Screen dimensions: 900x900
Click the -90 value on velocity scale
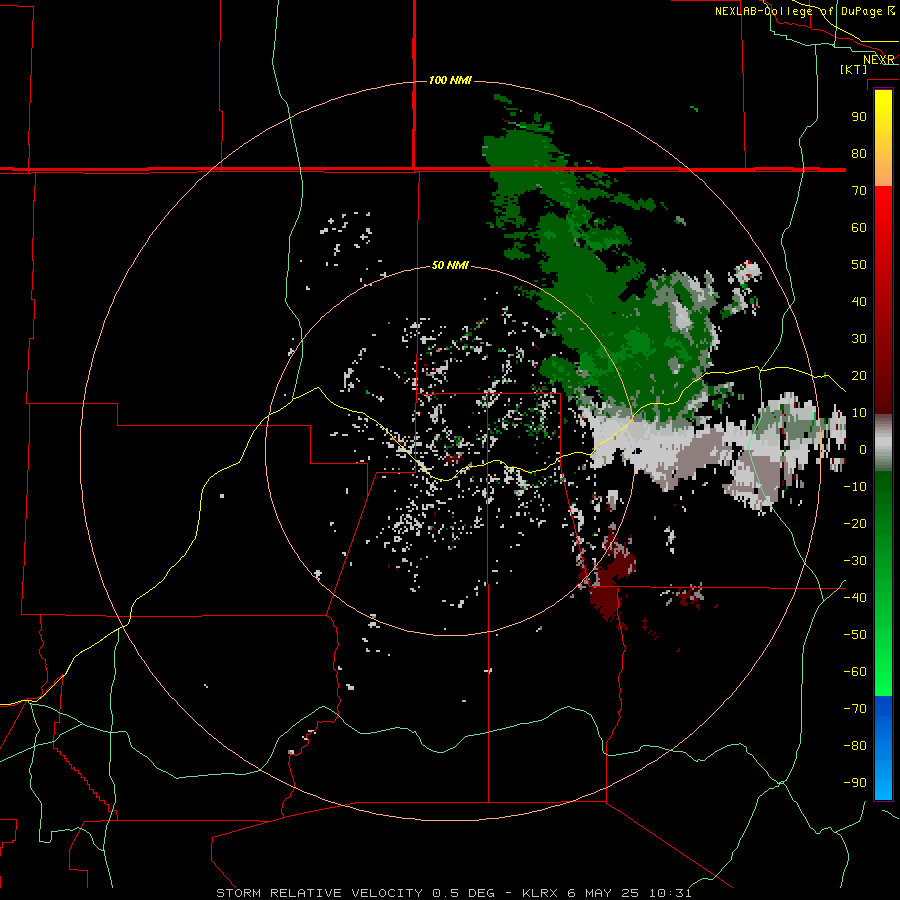point(855,783)
